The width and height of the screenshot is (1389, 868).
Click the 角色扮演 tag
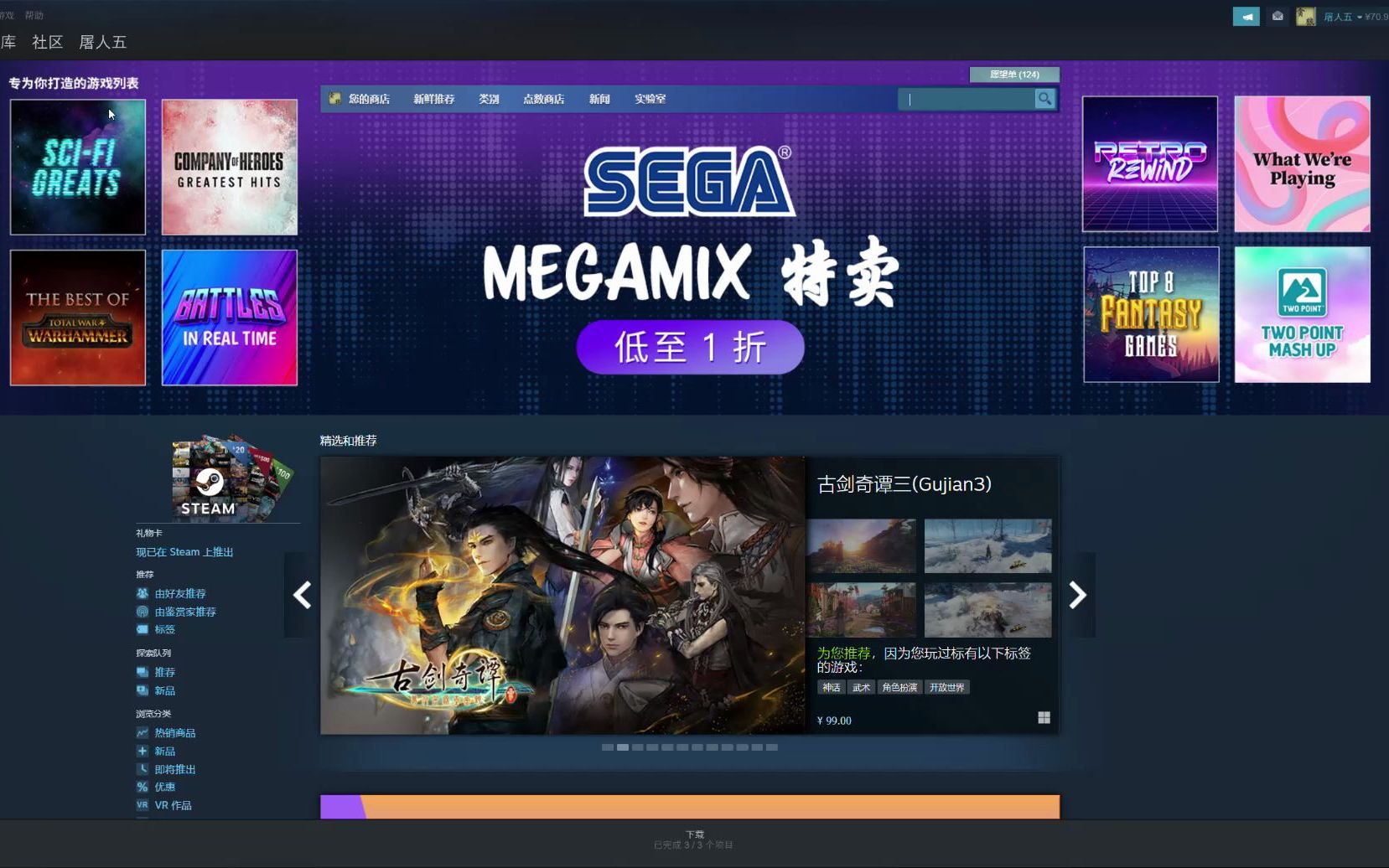click(x=899, y=687)
